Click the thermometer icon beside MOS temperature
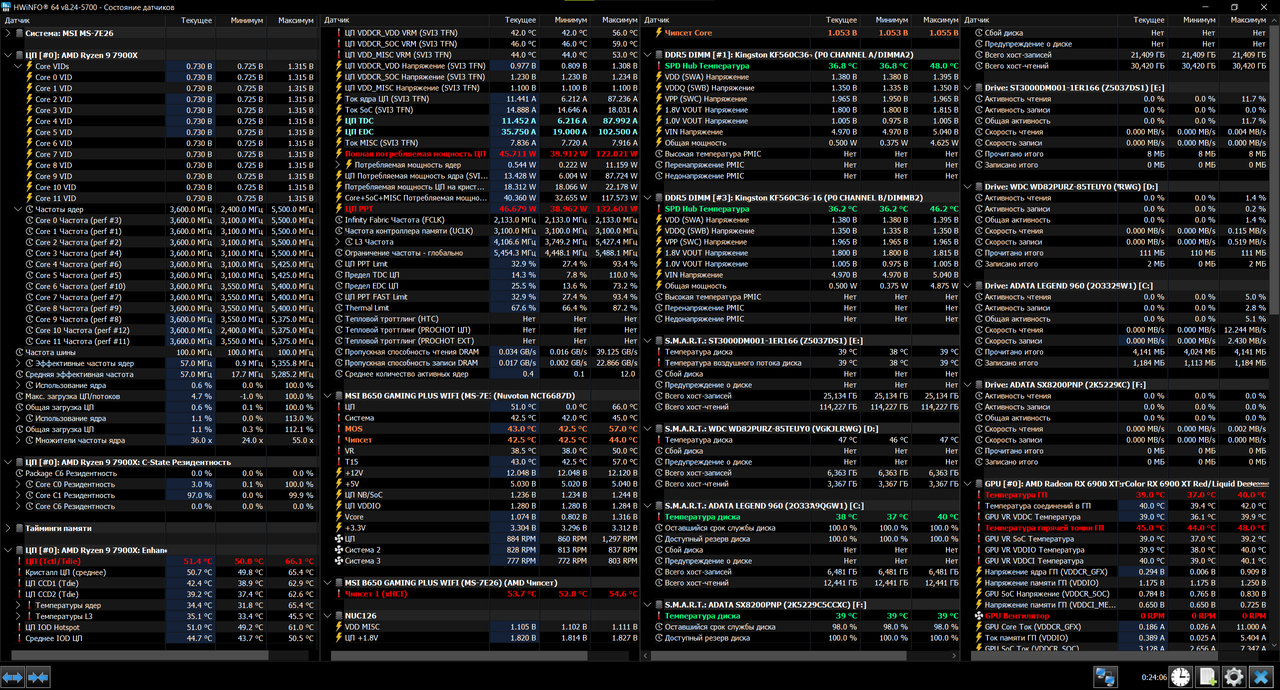1280x690 pixels. coord(338,429)
